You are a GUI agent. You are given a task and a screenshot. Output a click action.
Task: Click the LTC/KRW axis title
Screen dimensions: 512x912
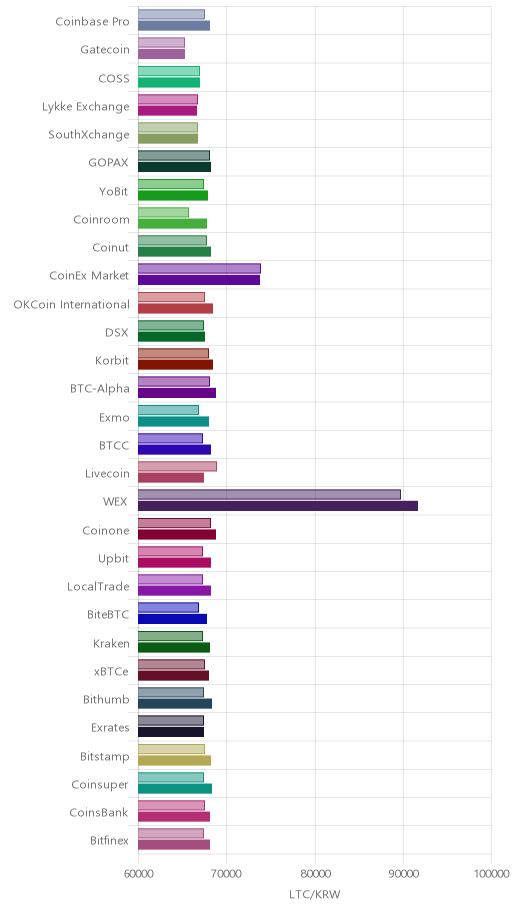(x=314, y=894)
